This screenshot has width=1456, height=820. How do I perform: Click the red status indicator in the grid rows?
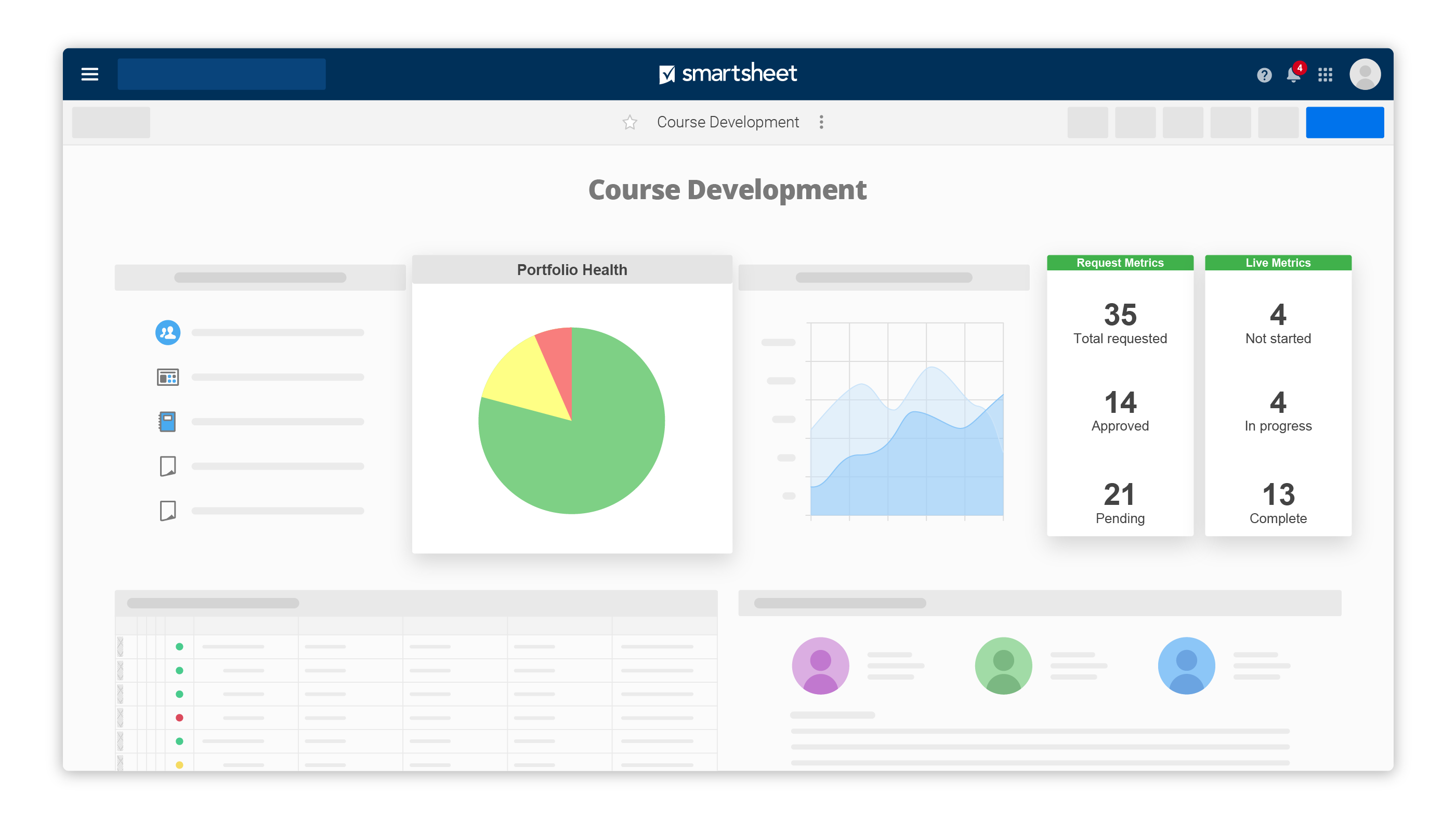click(180, 717)
